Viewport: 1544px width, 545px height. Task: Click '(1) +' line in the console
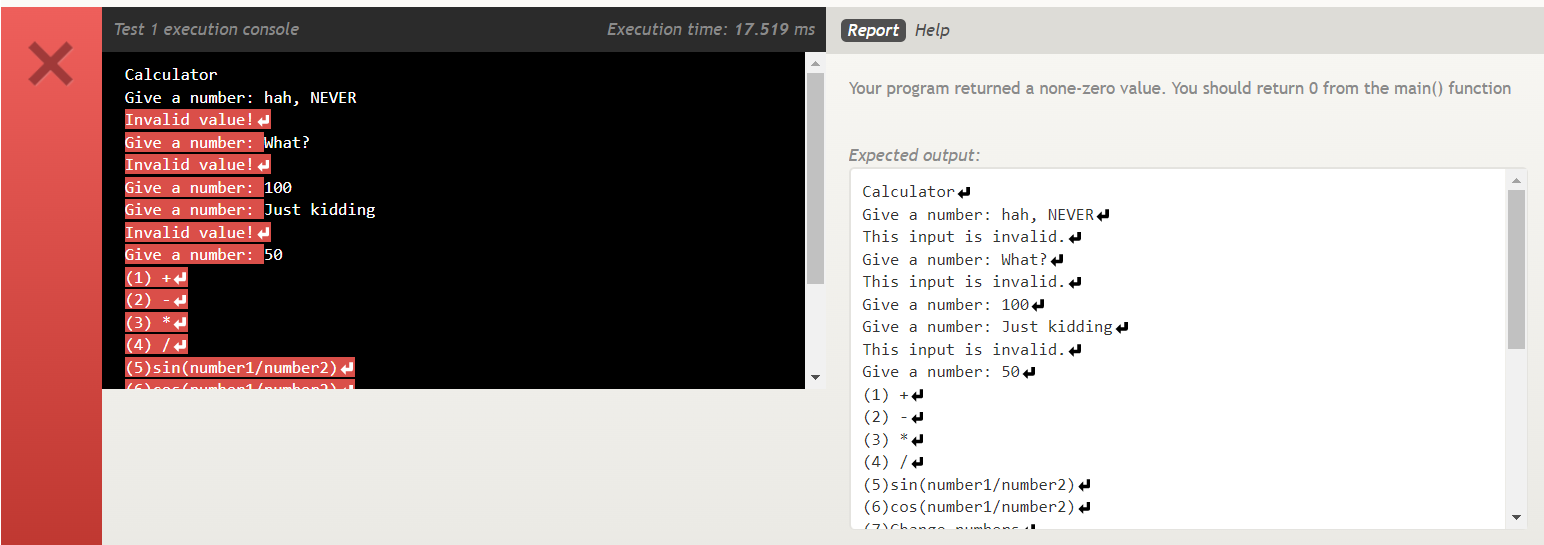pos(156,277)
